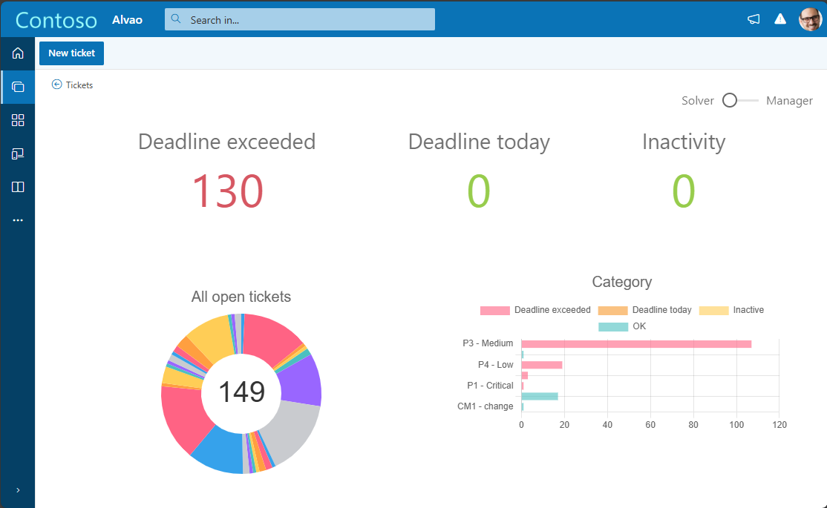Click the megaphone announcements icon

(x=754, y=19)
